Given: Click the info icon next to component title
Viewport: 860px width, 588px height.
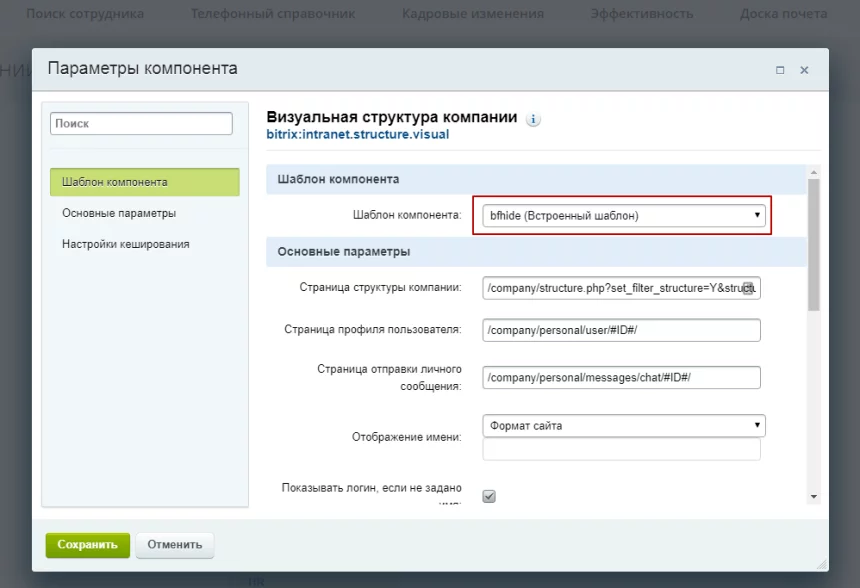Looking at the screenshot, I should 533,119.
